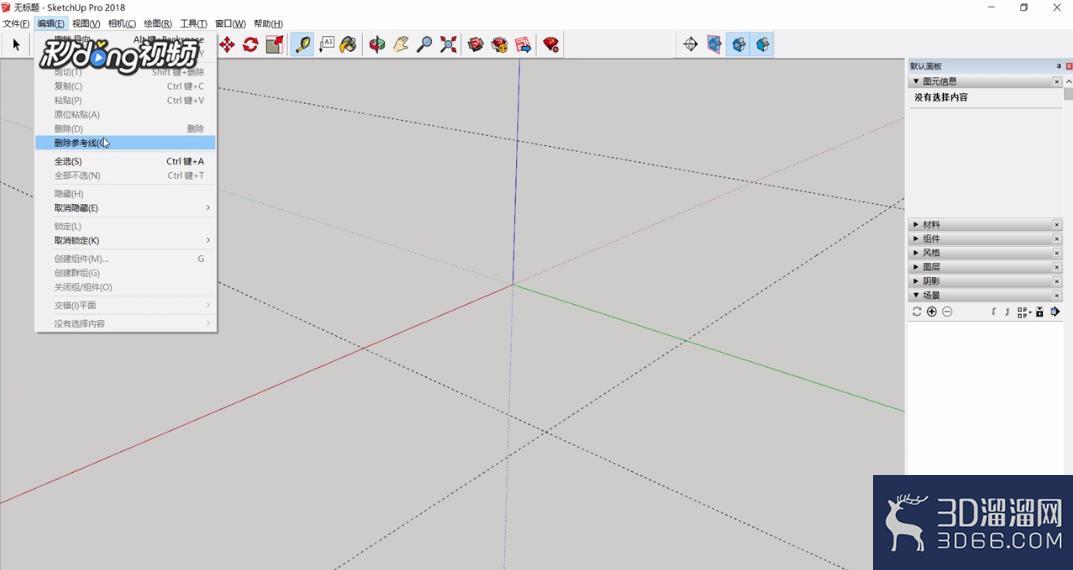Open the 绘图(R) menu
This screenshot has height=570, width=1073.
(x=157, y=23)
